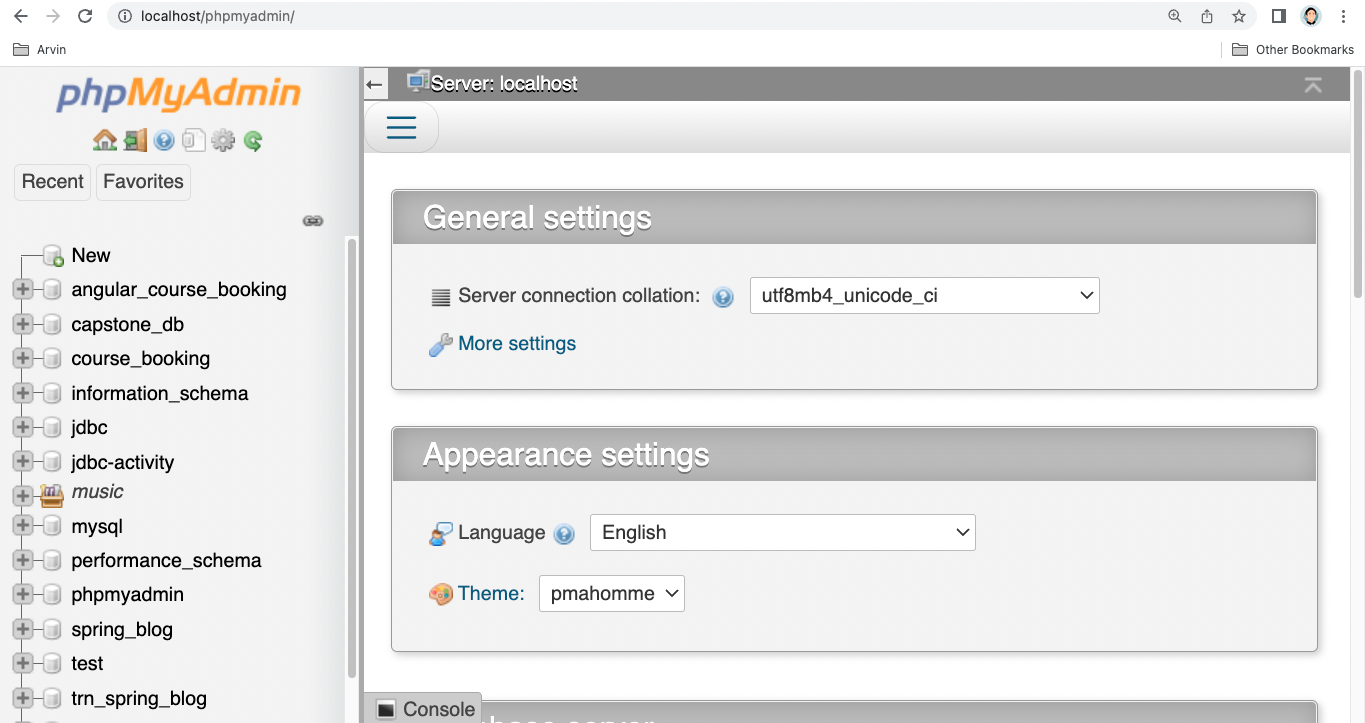This screenshot has width=1365, height=723.
Task: Click the New database icon
Action: click(53, 257)
